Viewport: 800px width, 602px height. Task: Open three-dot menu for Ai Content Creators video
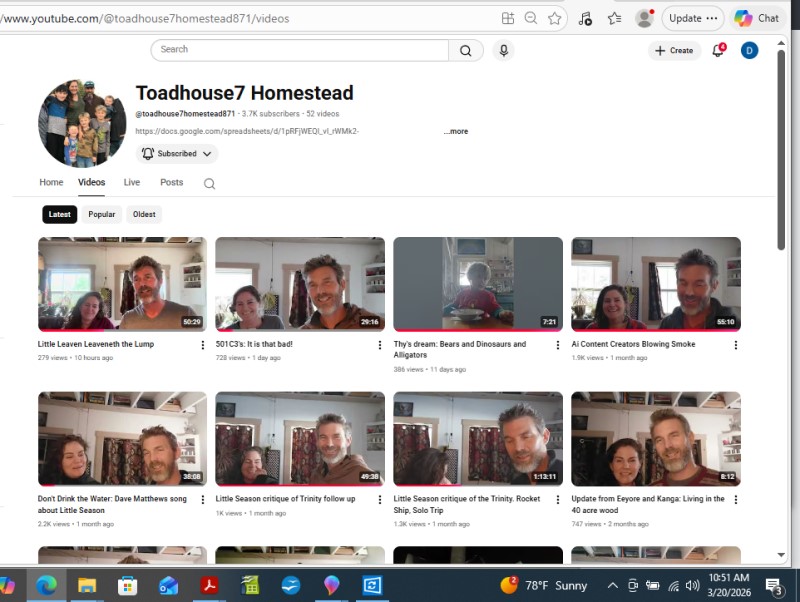click(735, 345)
